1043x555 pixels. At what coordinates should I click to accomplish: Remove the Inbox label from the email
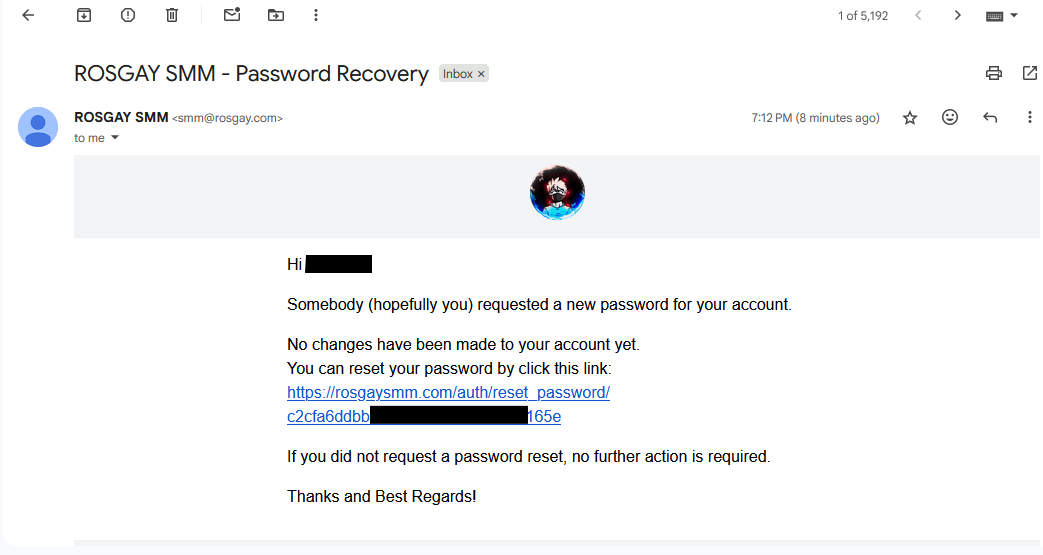click(481, 74)
